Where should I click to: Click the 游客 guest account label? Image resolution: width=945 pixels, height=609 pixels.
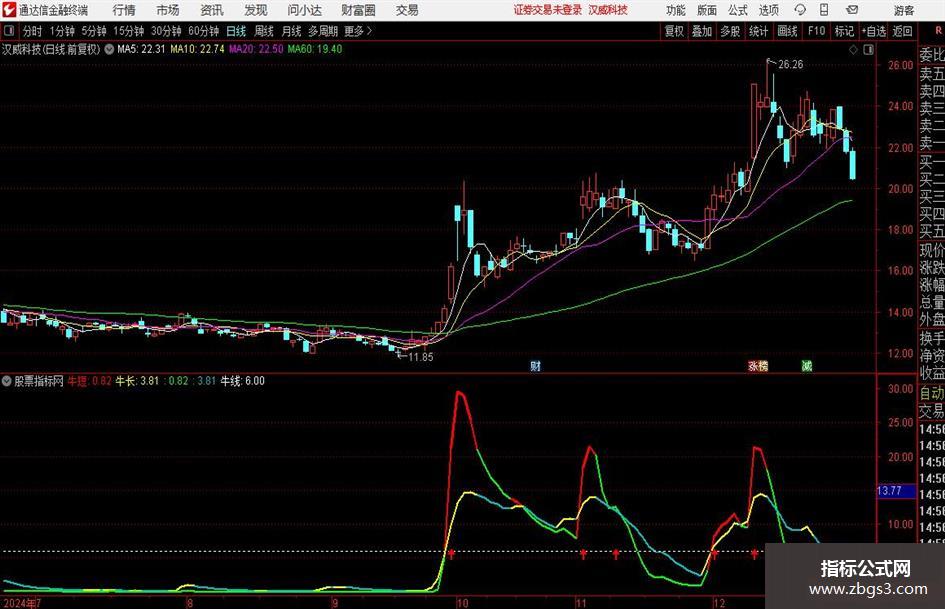tap(903, 10)
